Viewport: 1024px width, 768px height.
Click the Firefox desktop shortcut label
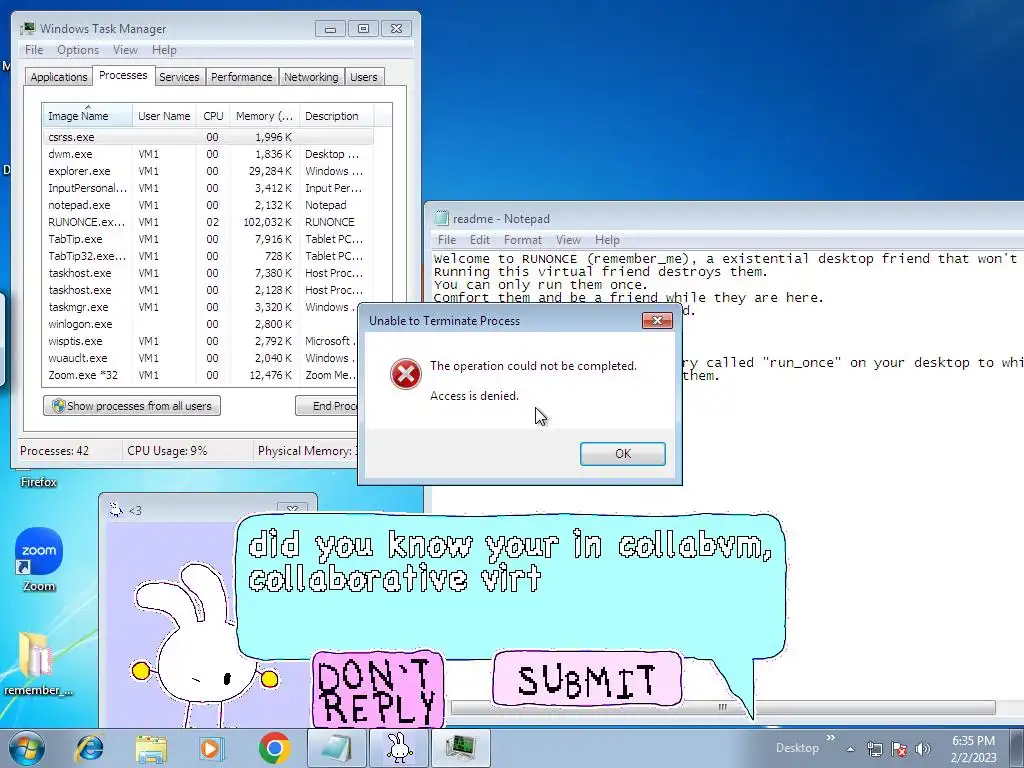pyautogui.click(x=39, y=482)
